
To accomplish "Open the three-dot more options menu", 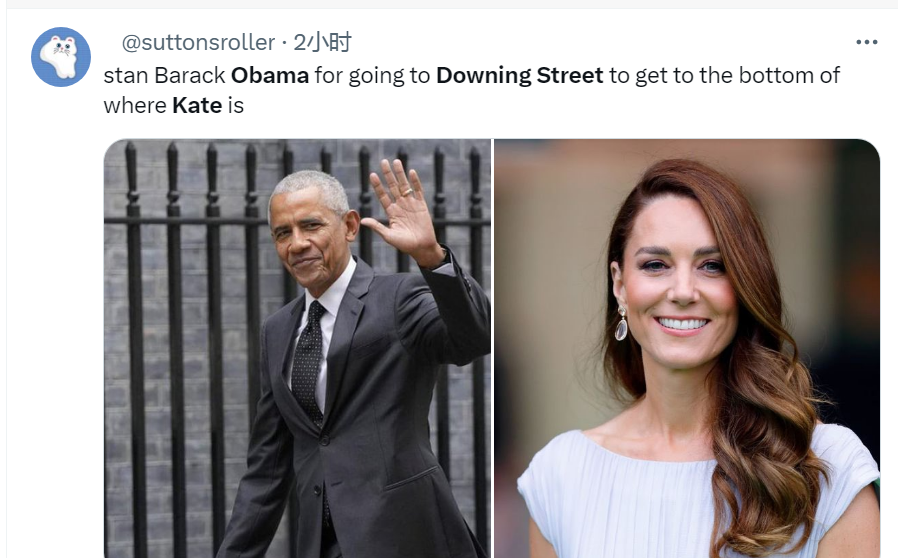I will (866, 42).
